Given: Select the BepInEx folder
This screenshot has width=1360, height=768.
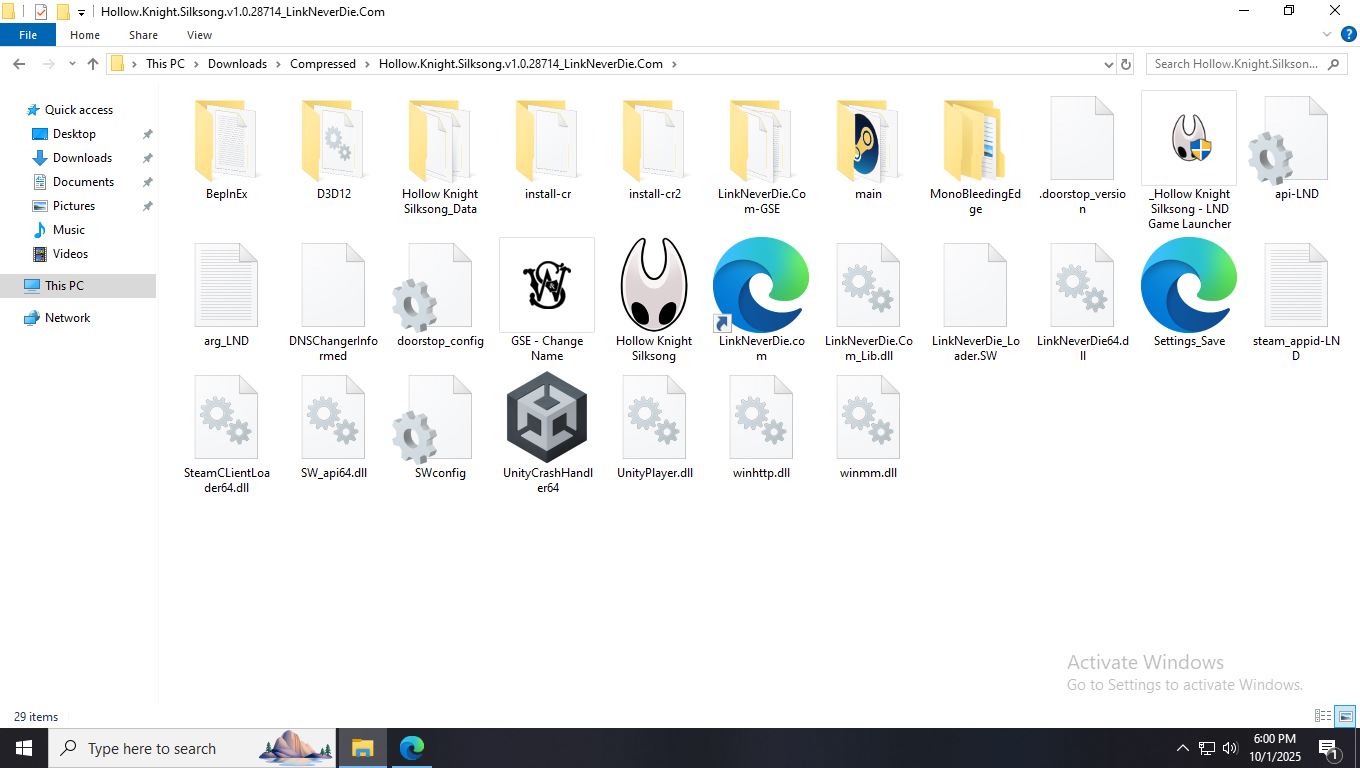Looking at the screenshot, I should (x=226, y=141).
